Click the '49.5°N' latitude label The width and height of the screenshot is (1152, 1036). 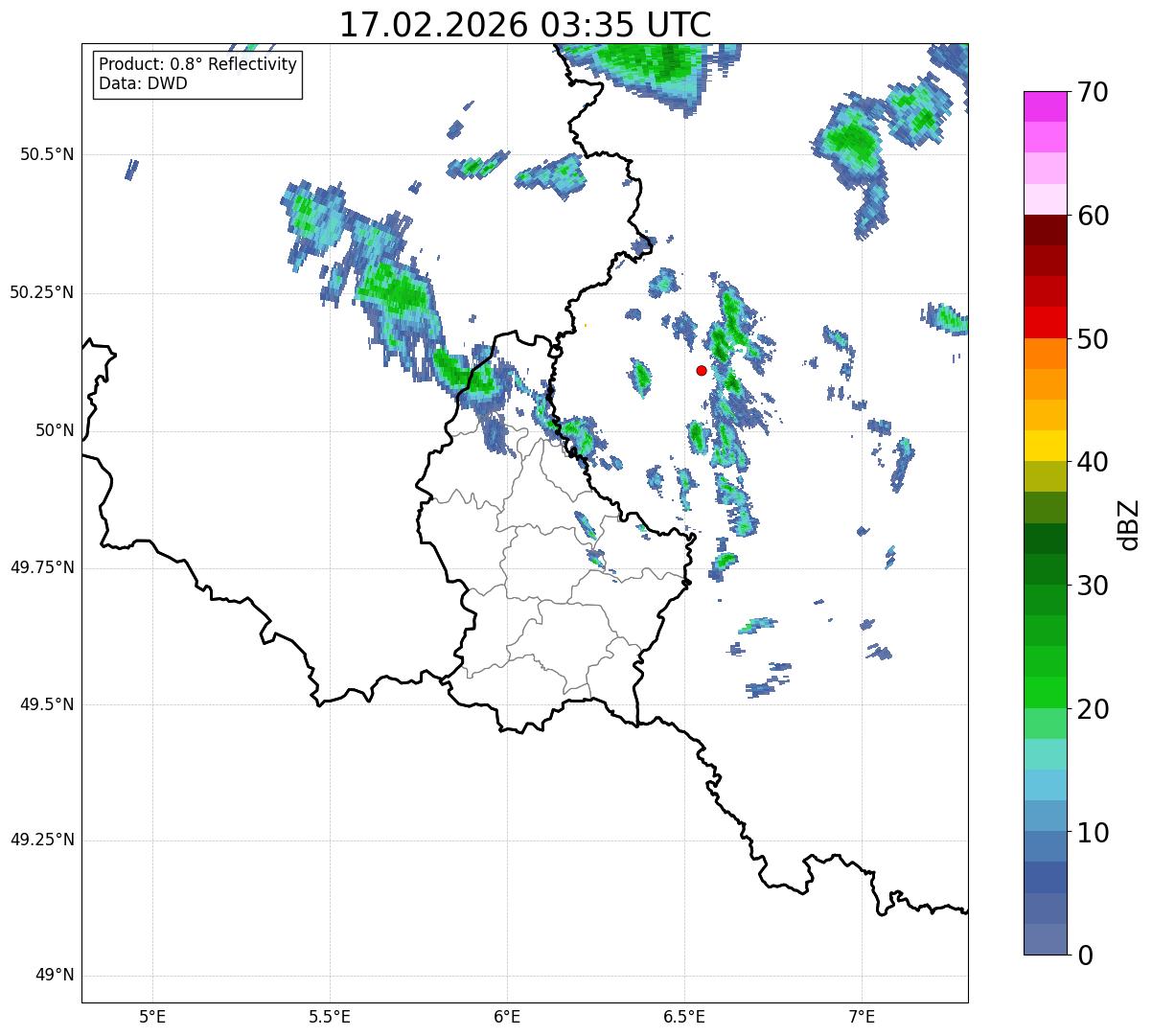[x=47, y=704]
